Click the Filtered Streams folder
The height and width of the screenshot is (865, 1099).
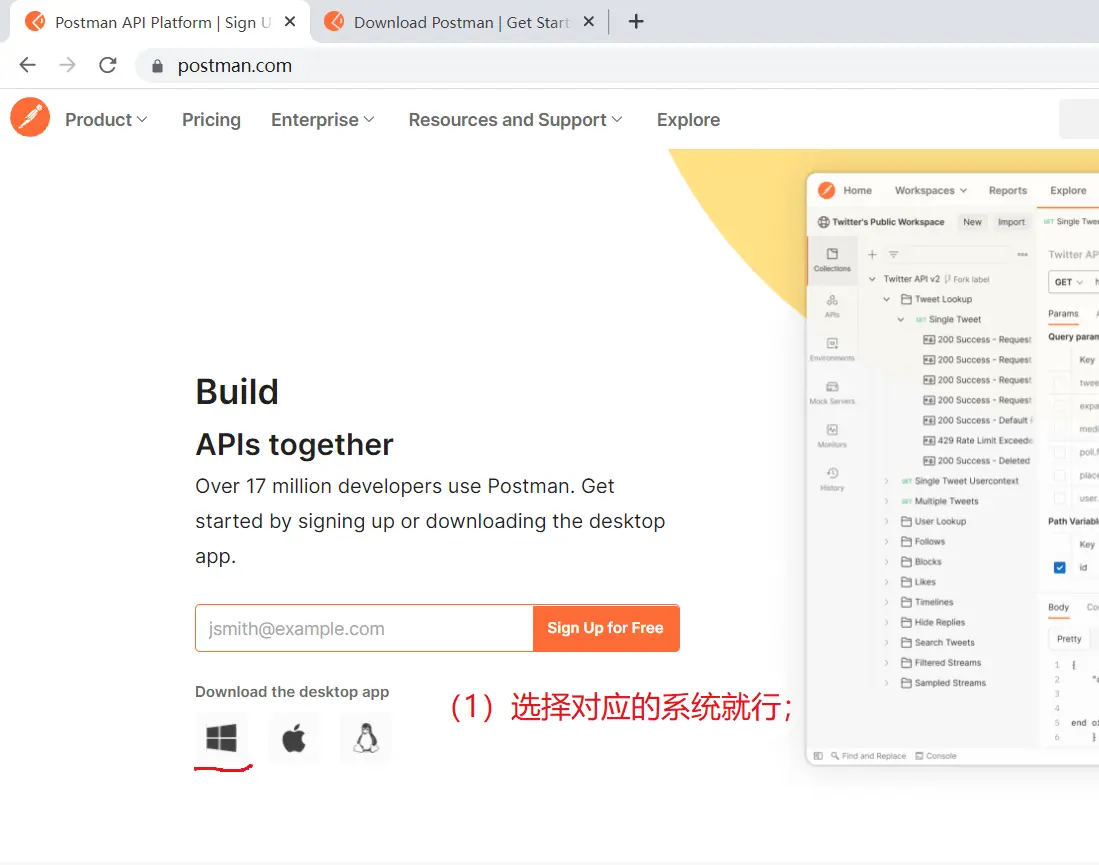(941, 663)
